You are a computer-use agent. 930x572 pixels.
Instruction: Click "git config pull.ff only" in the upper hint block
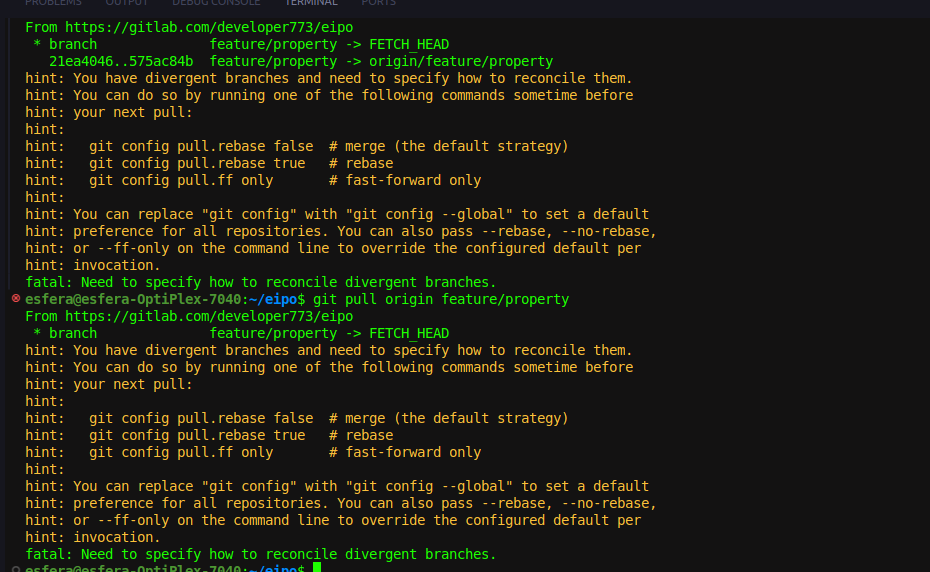click(181, 180)
